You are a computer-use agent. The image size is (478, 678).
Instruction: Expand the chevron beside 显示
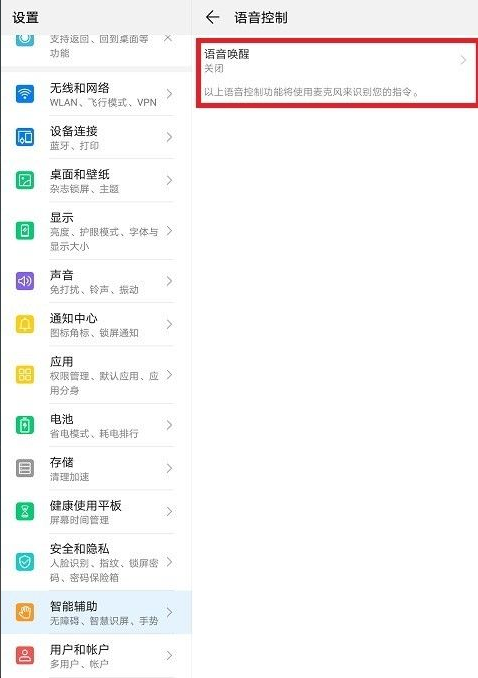coord(169,230)
